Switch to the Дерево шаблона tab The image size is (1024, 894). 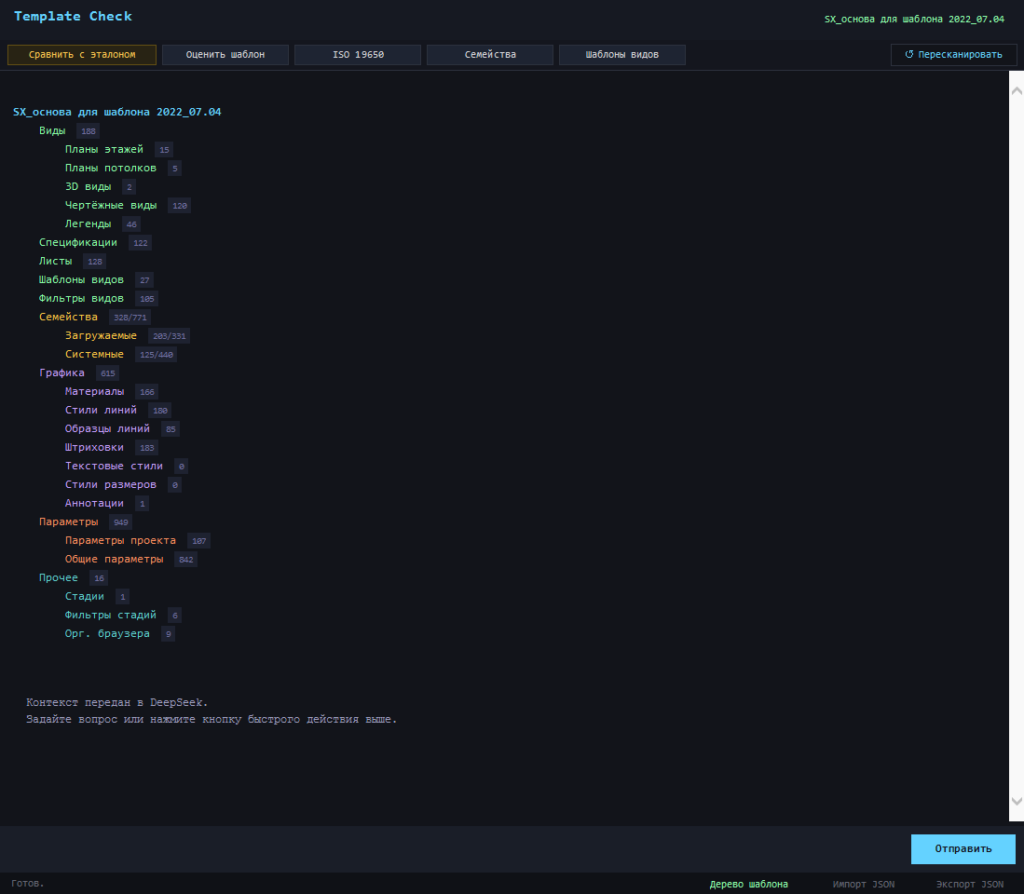click(x=748, y=884)
